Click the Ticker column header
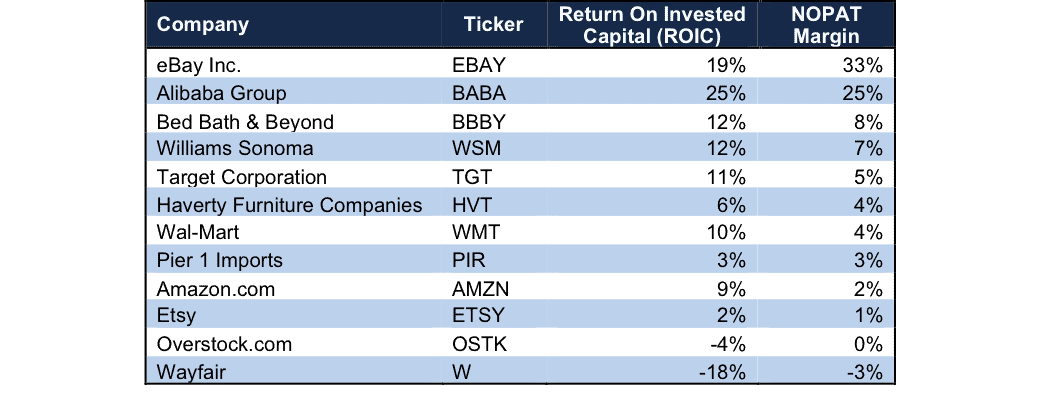1041x414 pixels. click(x=493, y=25)
